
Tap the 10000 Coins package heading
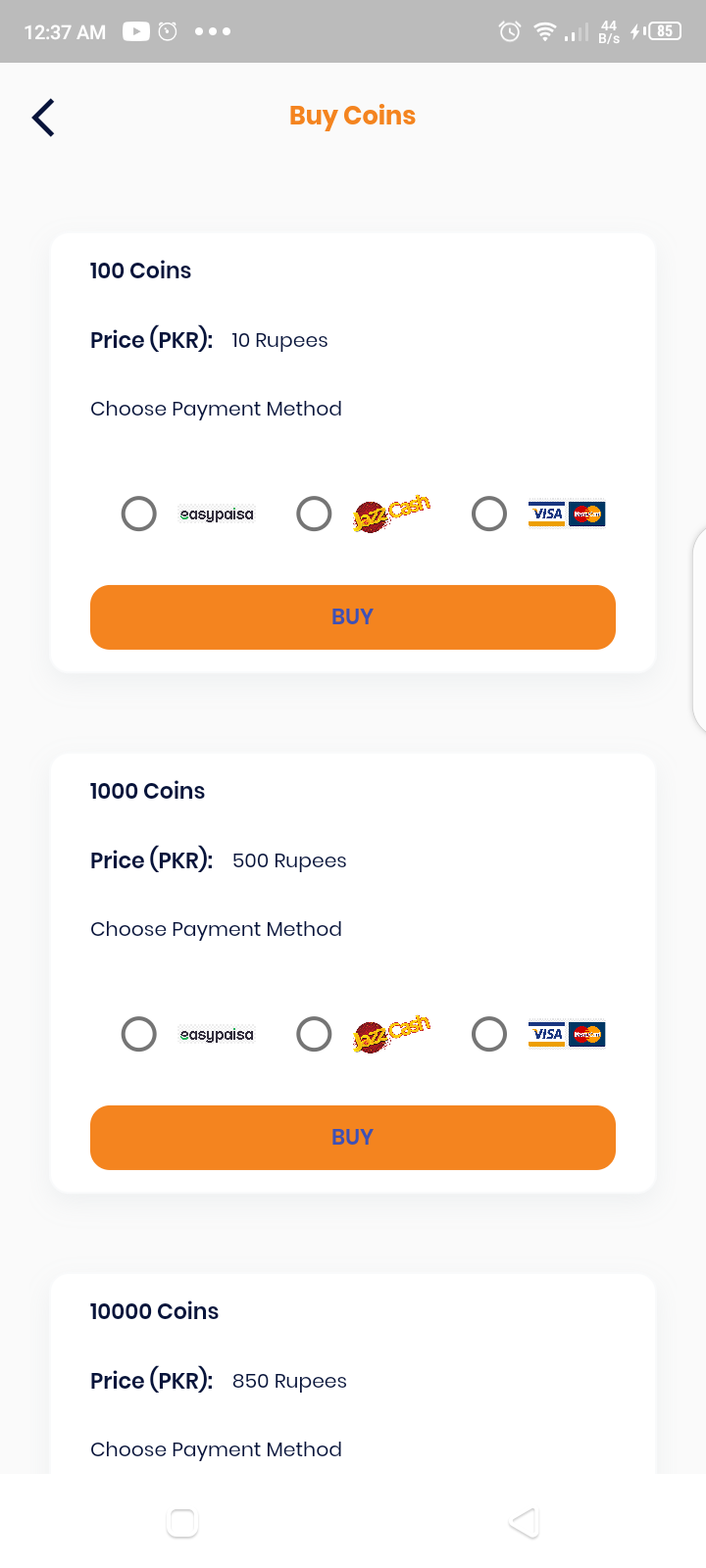(x=154, y=1311)
